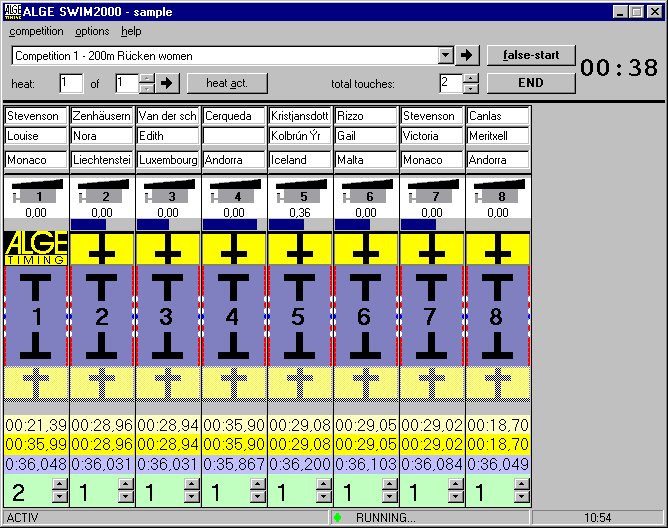Click the false-start button

tap(531, 55)
